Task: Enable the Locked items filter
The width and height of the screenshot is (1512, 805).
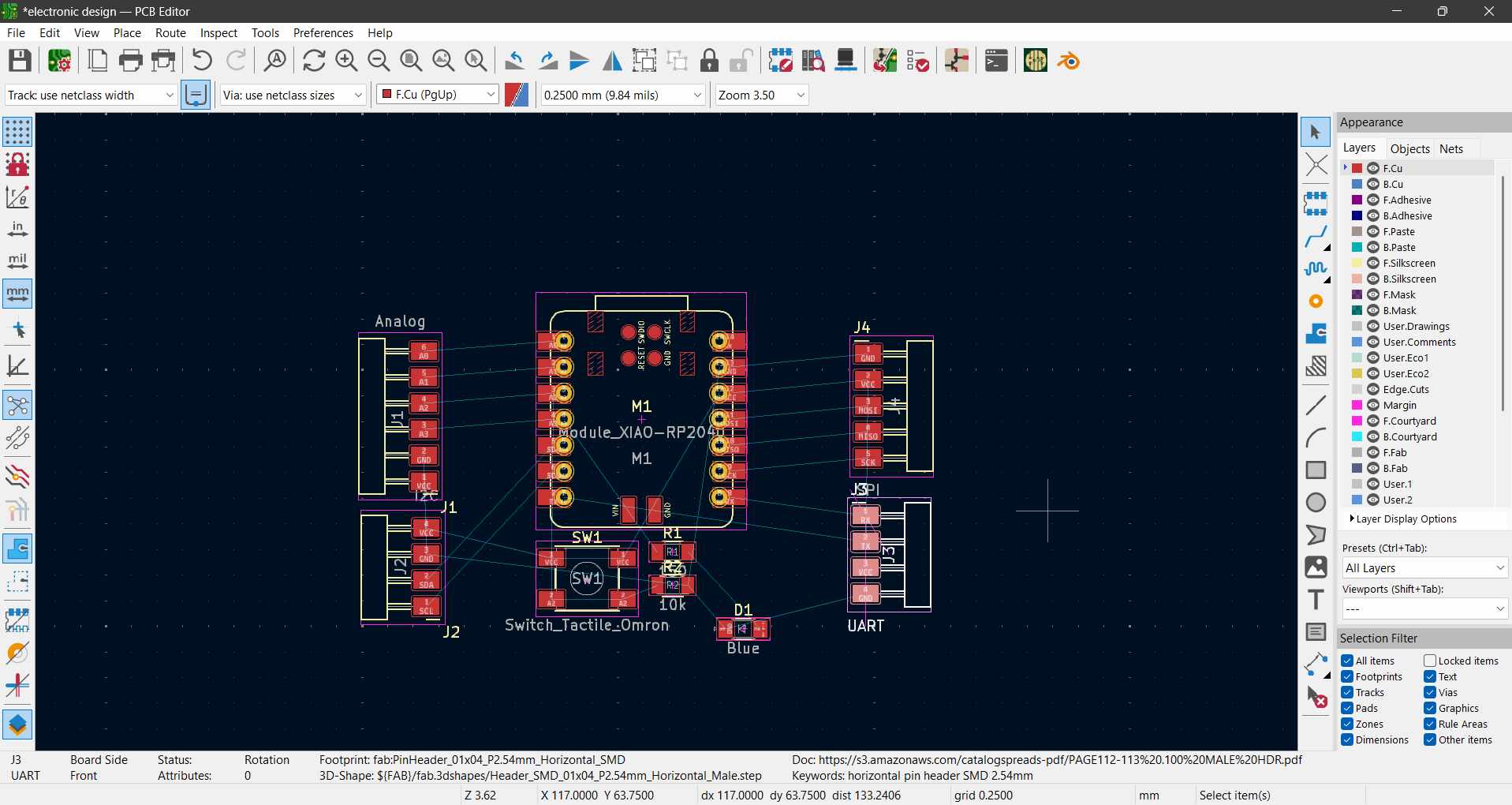Action: (1428, 661)
